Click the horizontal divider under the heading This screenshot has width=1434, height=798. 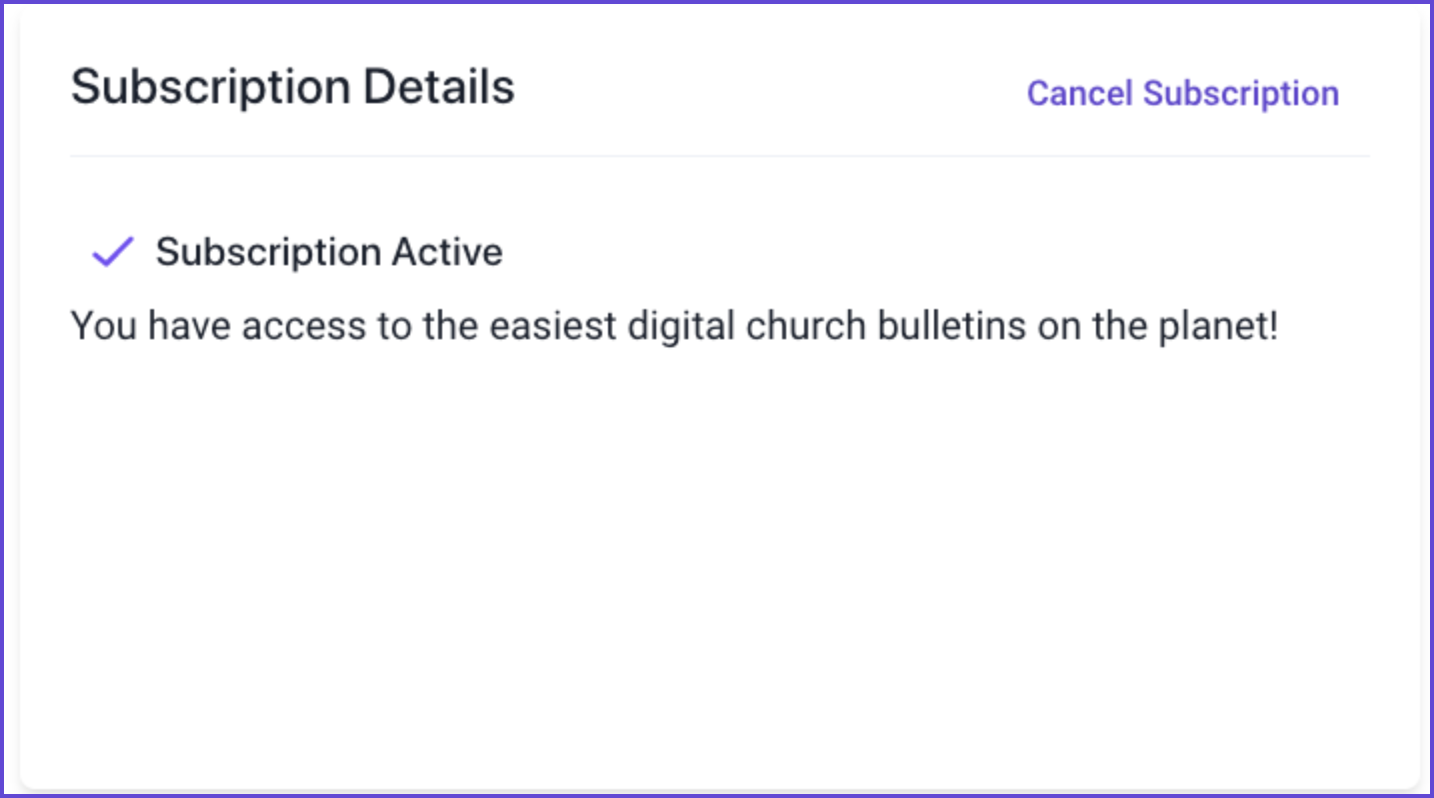pos(720,156)
